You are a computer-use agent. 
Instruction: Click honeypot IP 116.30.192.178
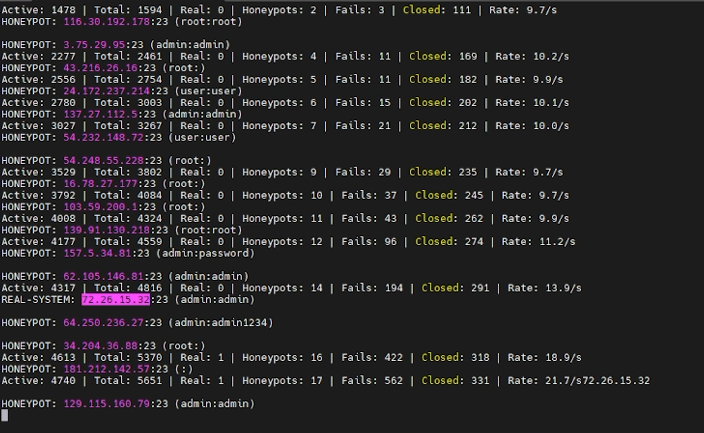tap(107, 22)
